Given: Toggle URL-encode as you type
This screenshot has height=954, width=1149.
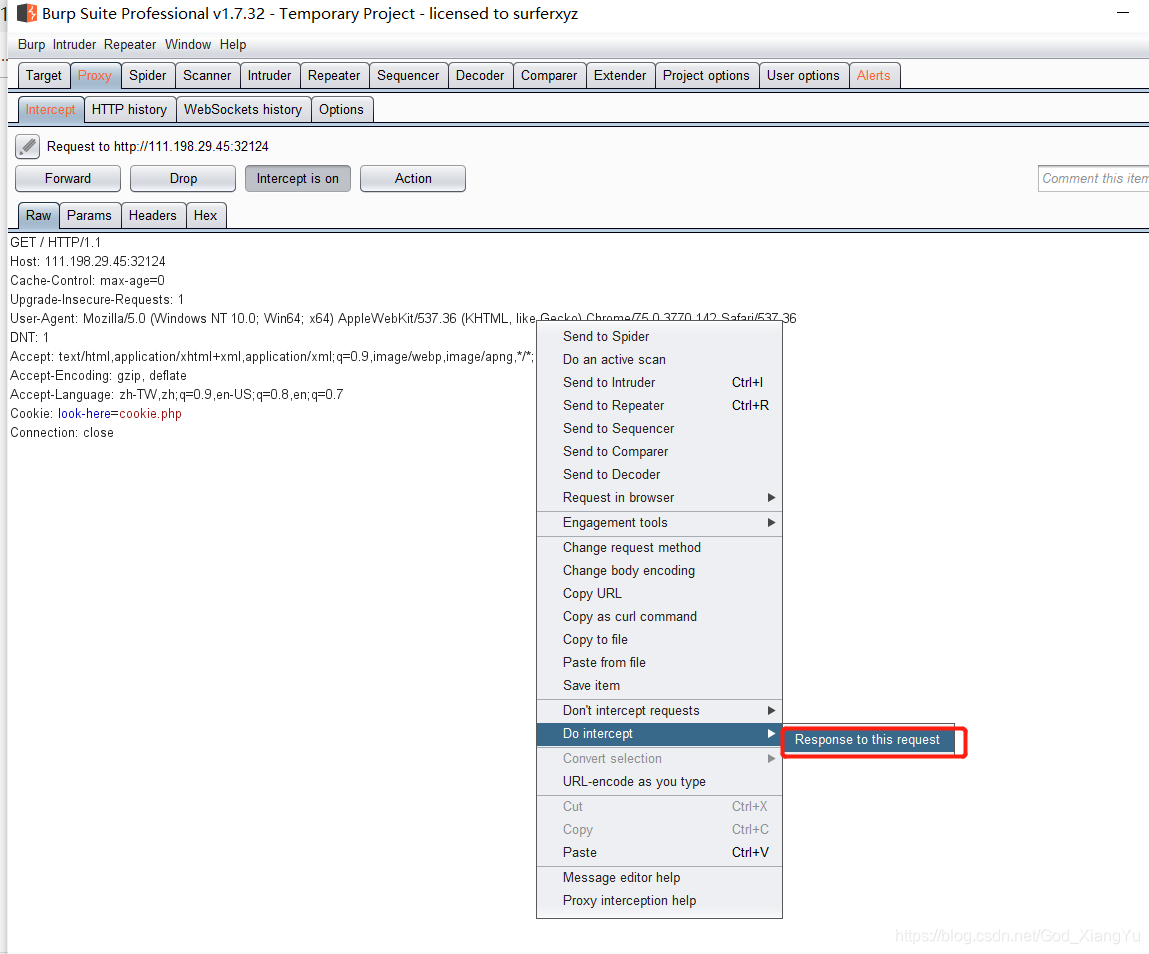Looking at the screenshot, I should pyautogui.click(x=660, y=782).
